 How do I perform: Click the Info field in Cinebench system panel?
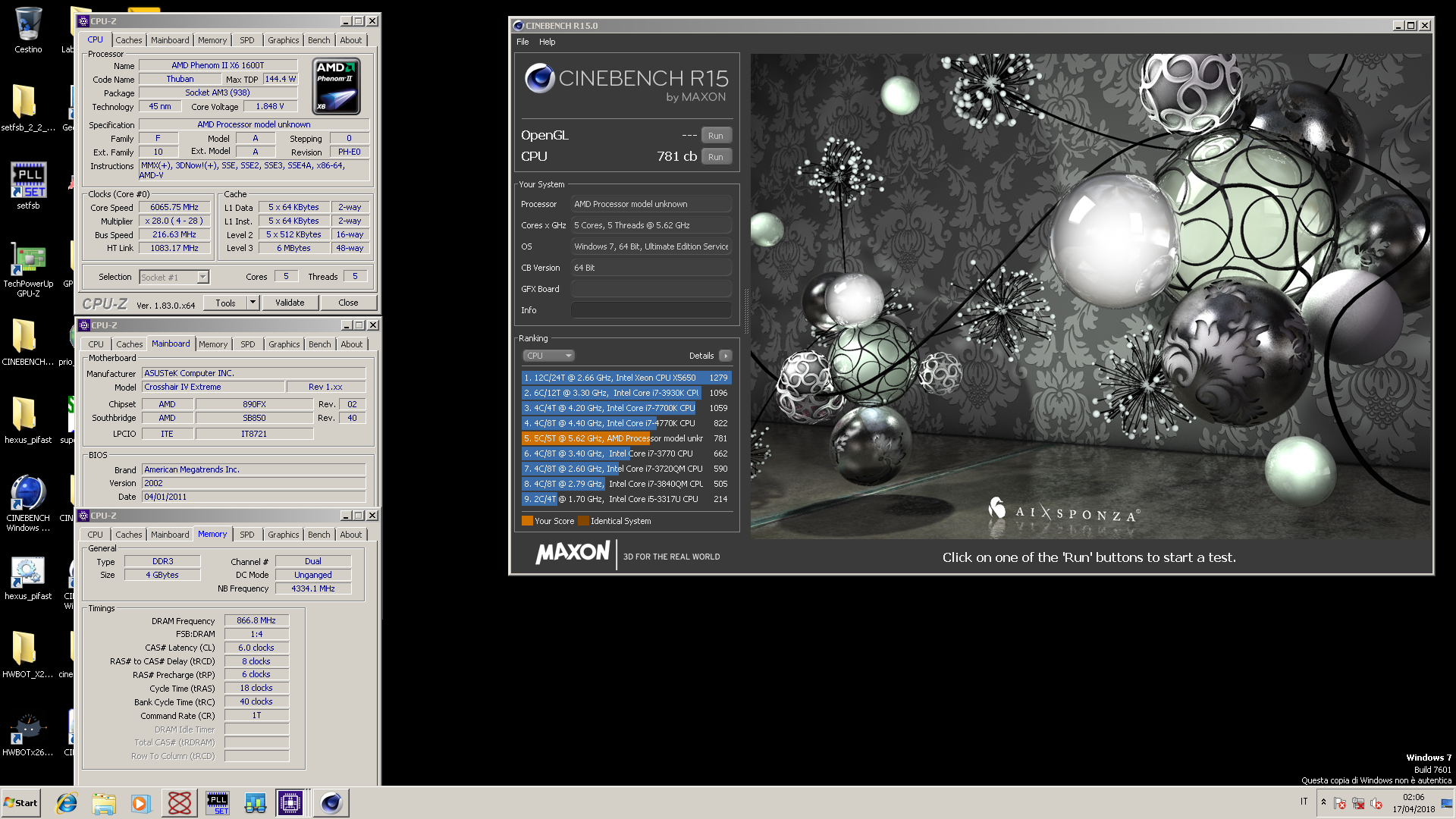point(651,310)
